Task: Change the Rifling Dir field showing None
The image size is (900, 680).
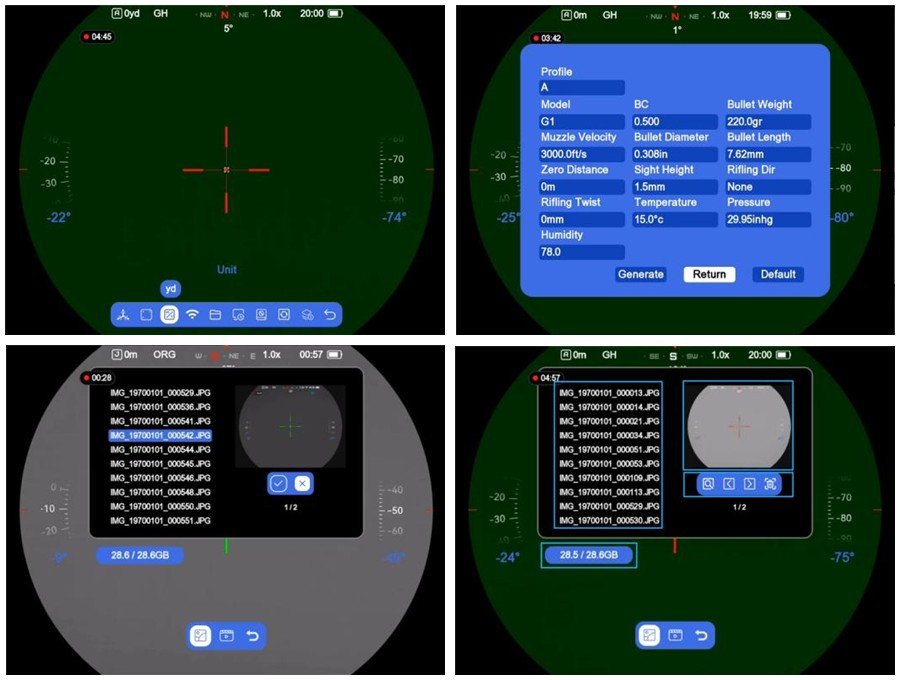Action: tap(769, 187)
